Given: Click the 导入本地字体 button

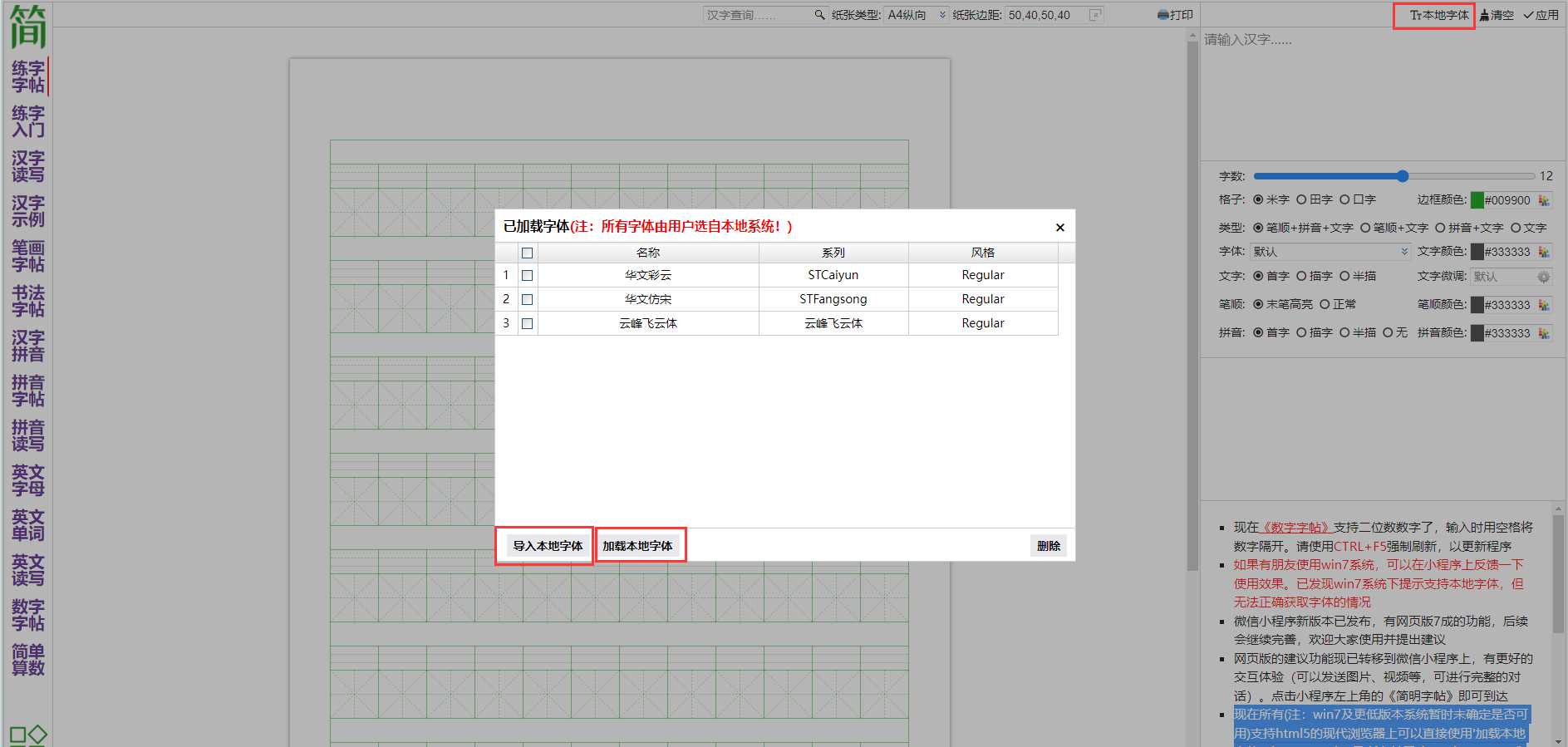Looking at the screenshot, I should tap(547, 546).
